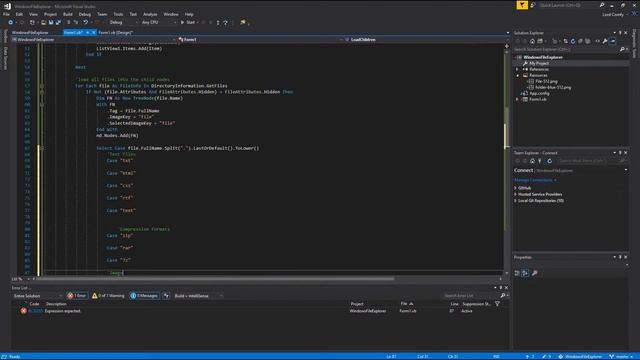The width and height of the screenshot is (640, 360).
Task: Open the Analyze menu
Action: point(150,14)
